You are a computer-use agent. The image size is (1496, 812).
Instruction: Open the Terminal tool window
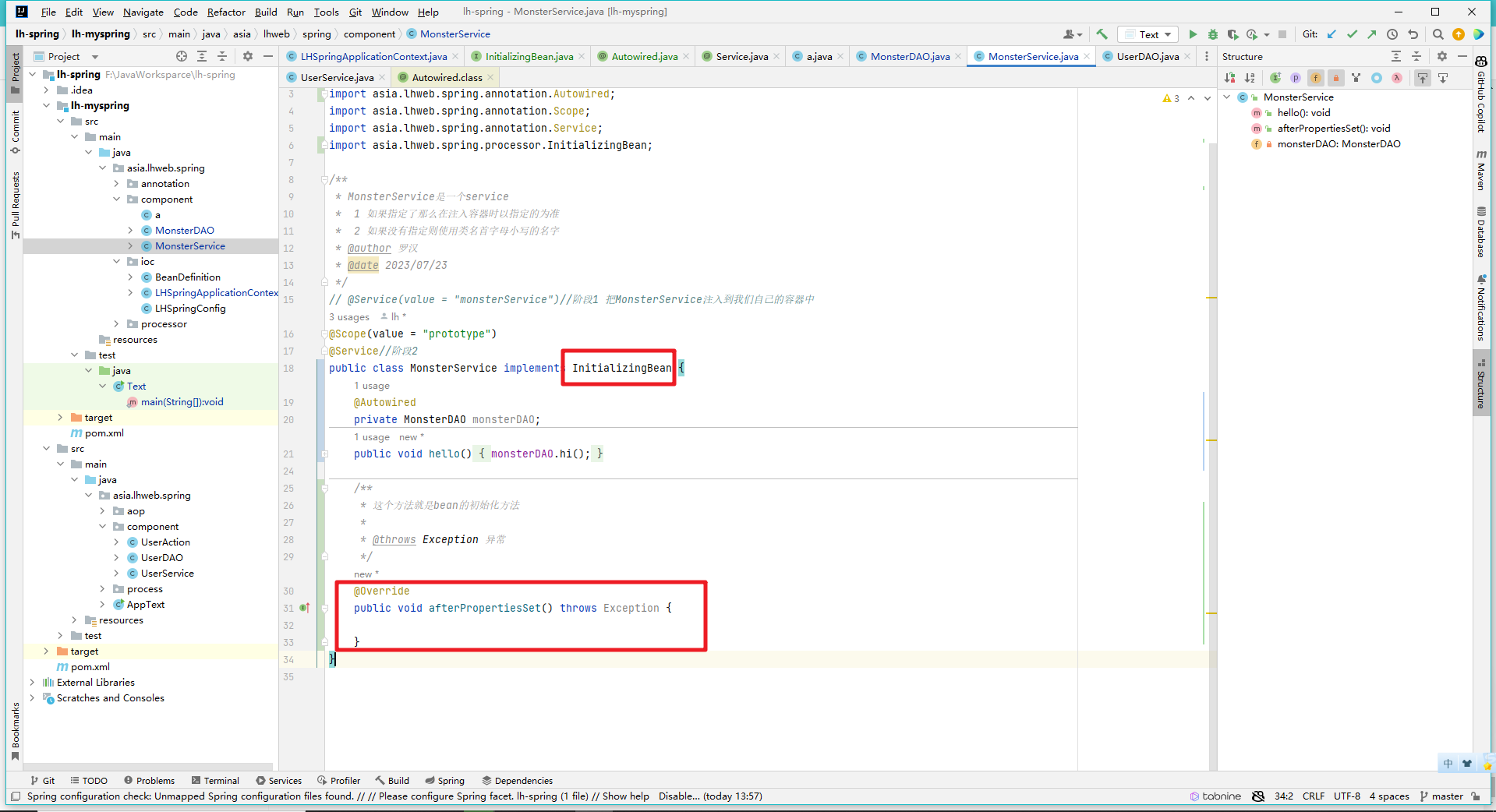coord(215,781)
